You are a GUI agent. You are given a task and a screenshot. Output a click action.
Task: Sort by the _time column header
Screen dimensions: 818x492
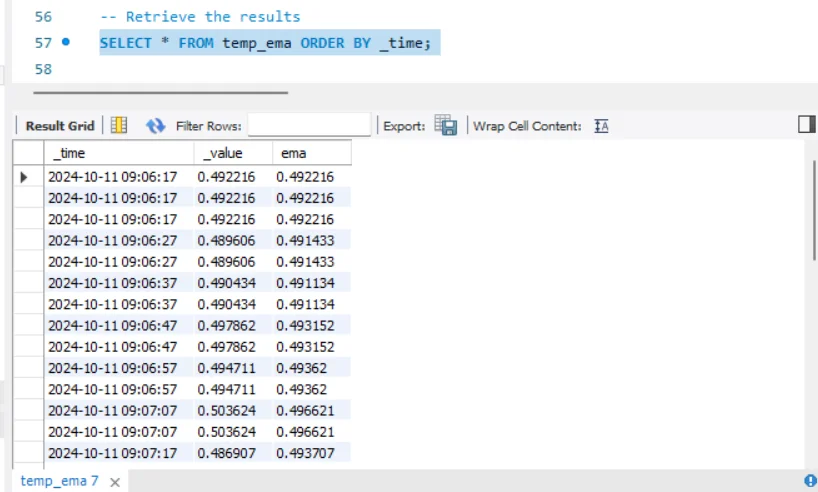pos(118,153)
